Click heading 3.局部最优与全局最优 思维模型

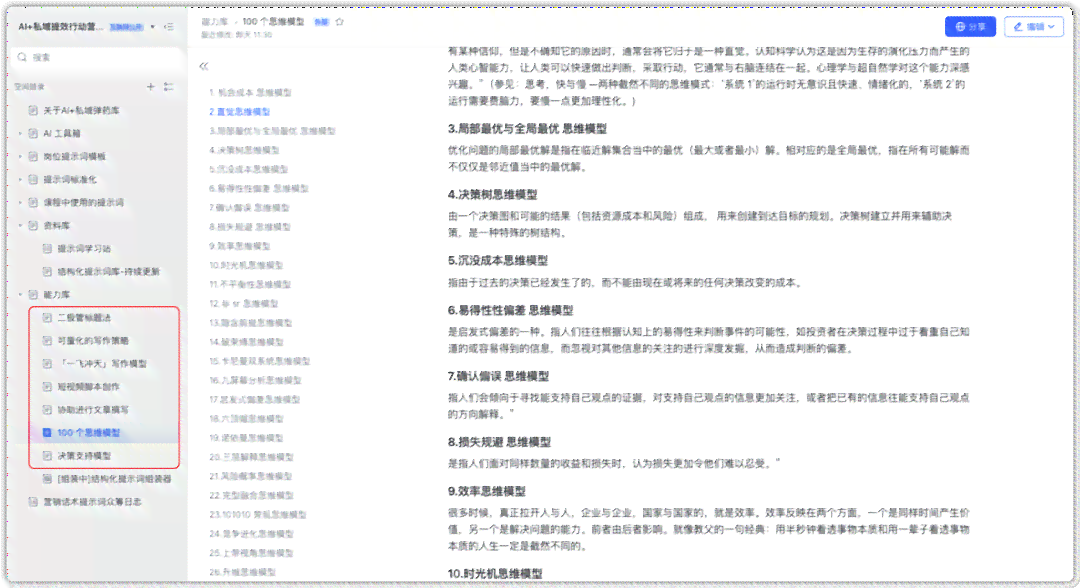(527, 129)
